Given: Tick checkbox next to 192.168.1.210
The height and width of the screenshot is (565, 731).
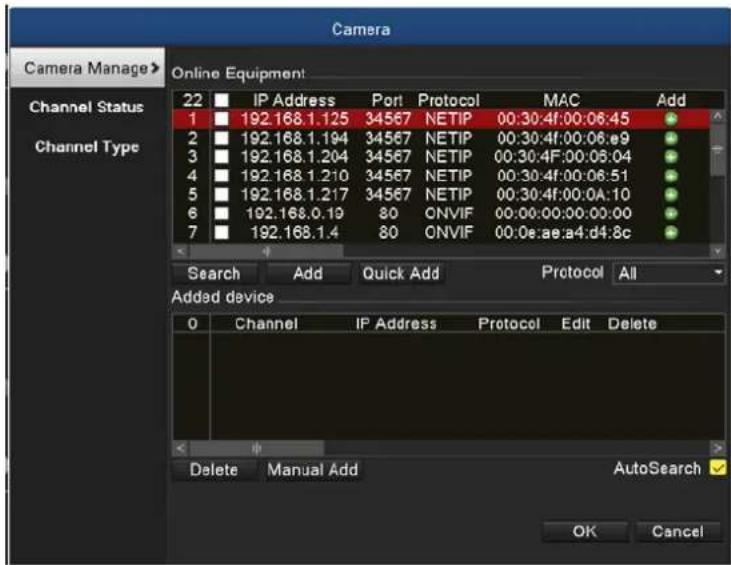Looking at the screenshot, I should tap(221, 176).
